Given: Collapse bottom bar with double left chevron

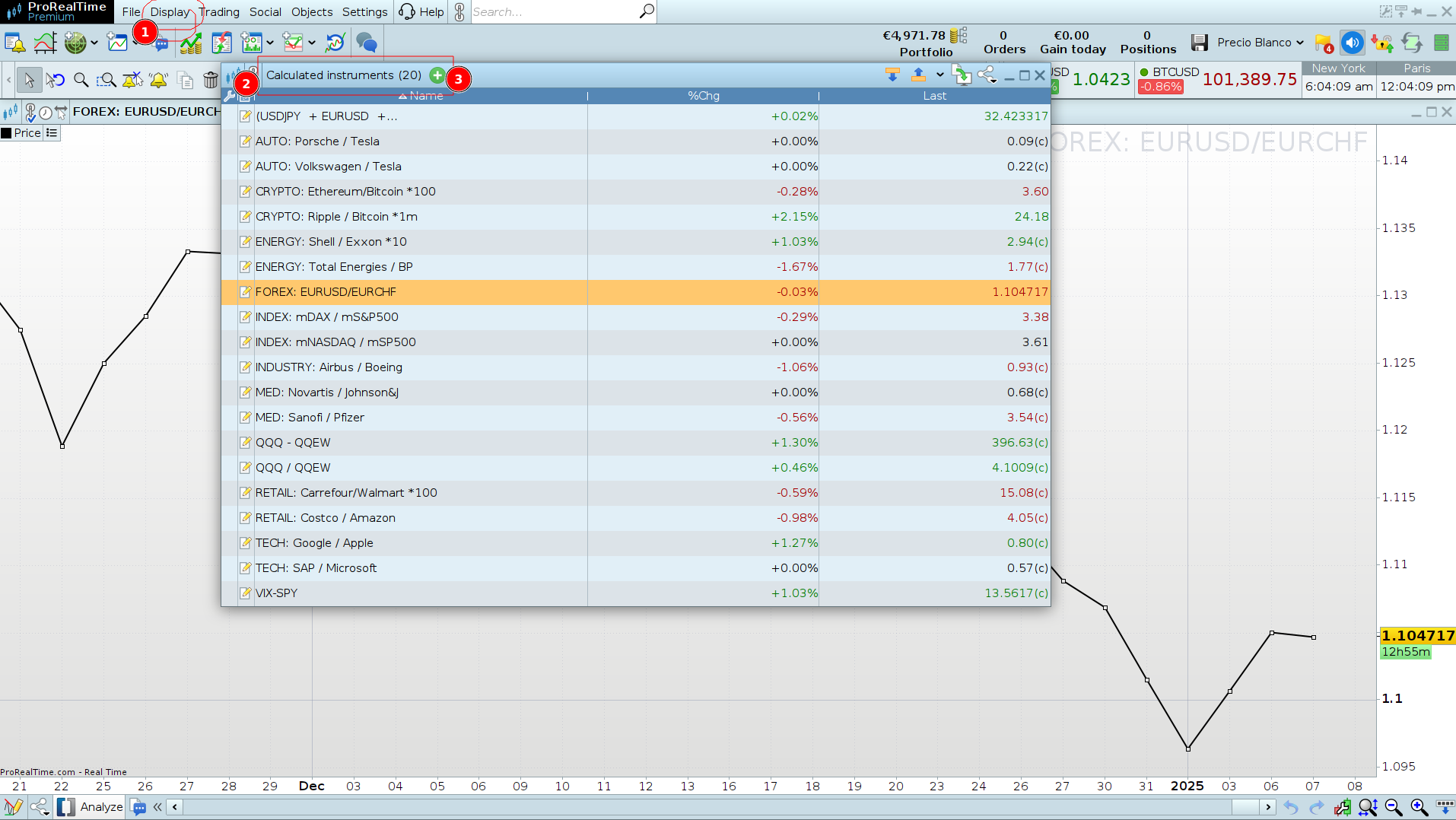Looking at the screenshot, I should [x=157, y=807].
